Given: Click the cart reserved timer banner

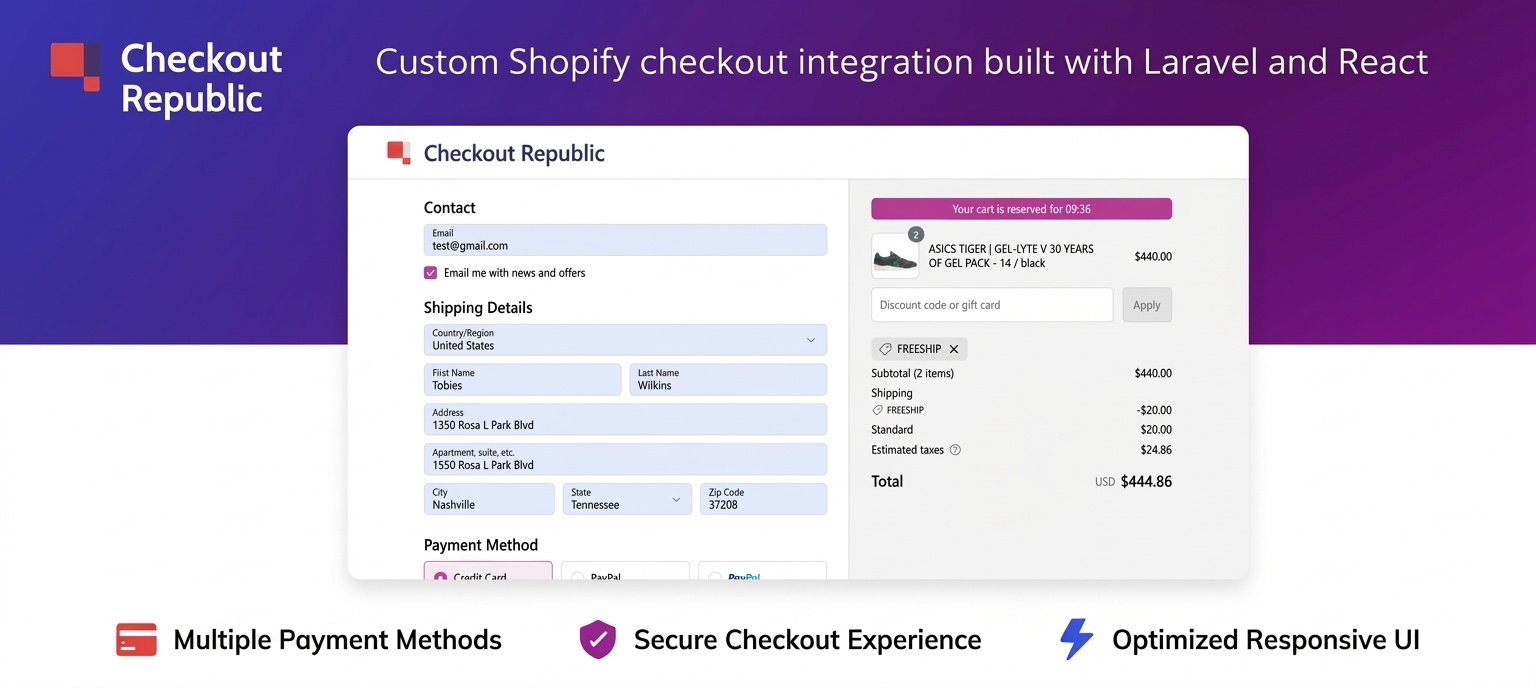Looking at the screenshot, I should pos(1021,209).
